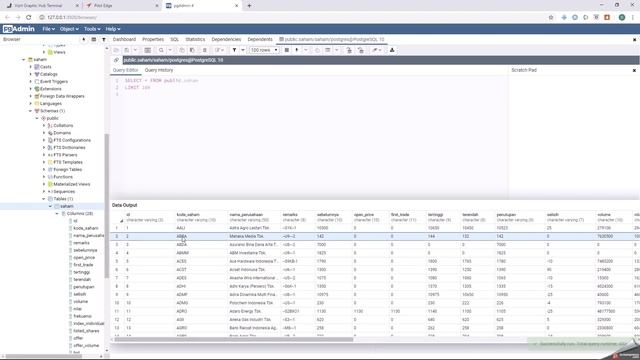Open a new Chrome tab
Screen dimensions: 640x360
point(249,6)
